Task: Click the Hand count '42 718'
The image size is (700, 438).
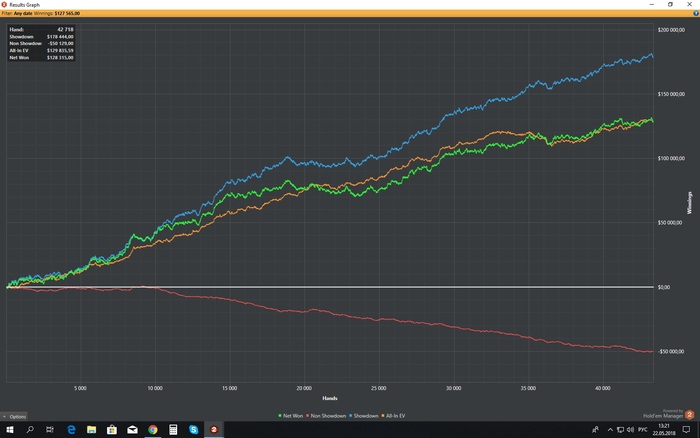Action: tap(65, 29)
